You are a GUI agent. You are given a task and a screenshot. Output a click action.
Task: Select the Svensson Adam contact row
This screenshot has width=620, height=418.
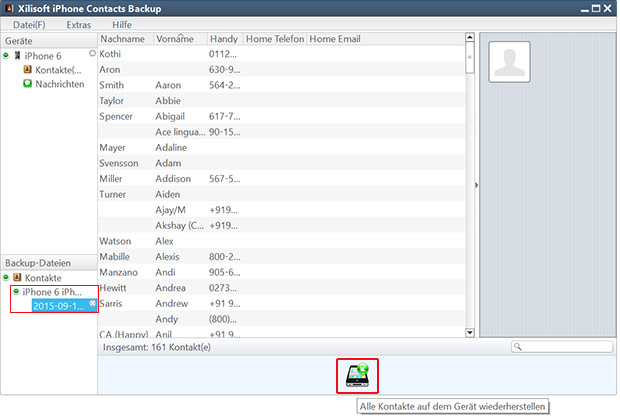point(281,163)
